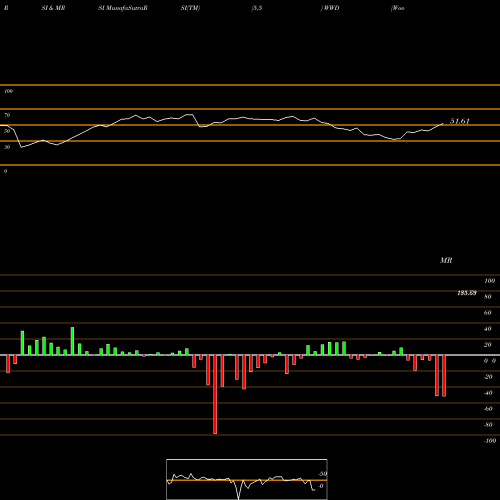Click the -100 axis label in the MR chart
The image size is (500, 500).
tap(490, 441)
